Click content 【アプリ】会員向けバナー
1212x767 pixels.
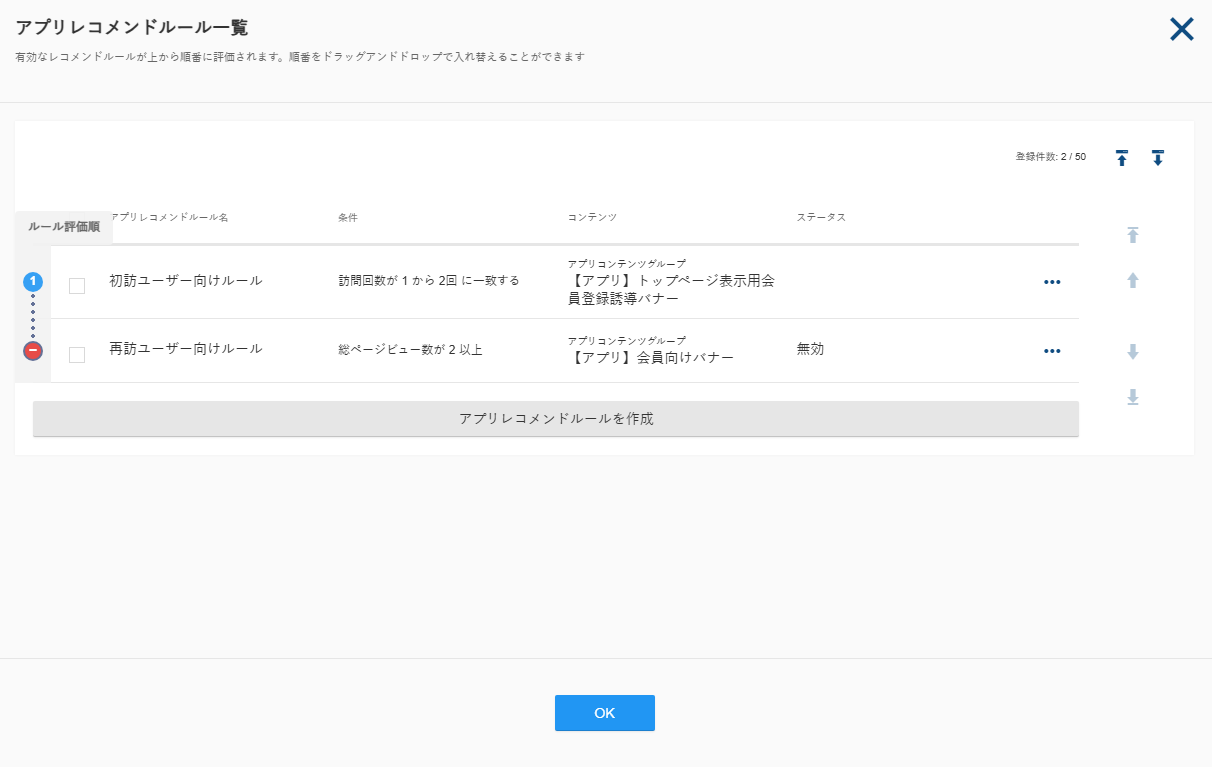651,357
